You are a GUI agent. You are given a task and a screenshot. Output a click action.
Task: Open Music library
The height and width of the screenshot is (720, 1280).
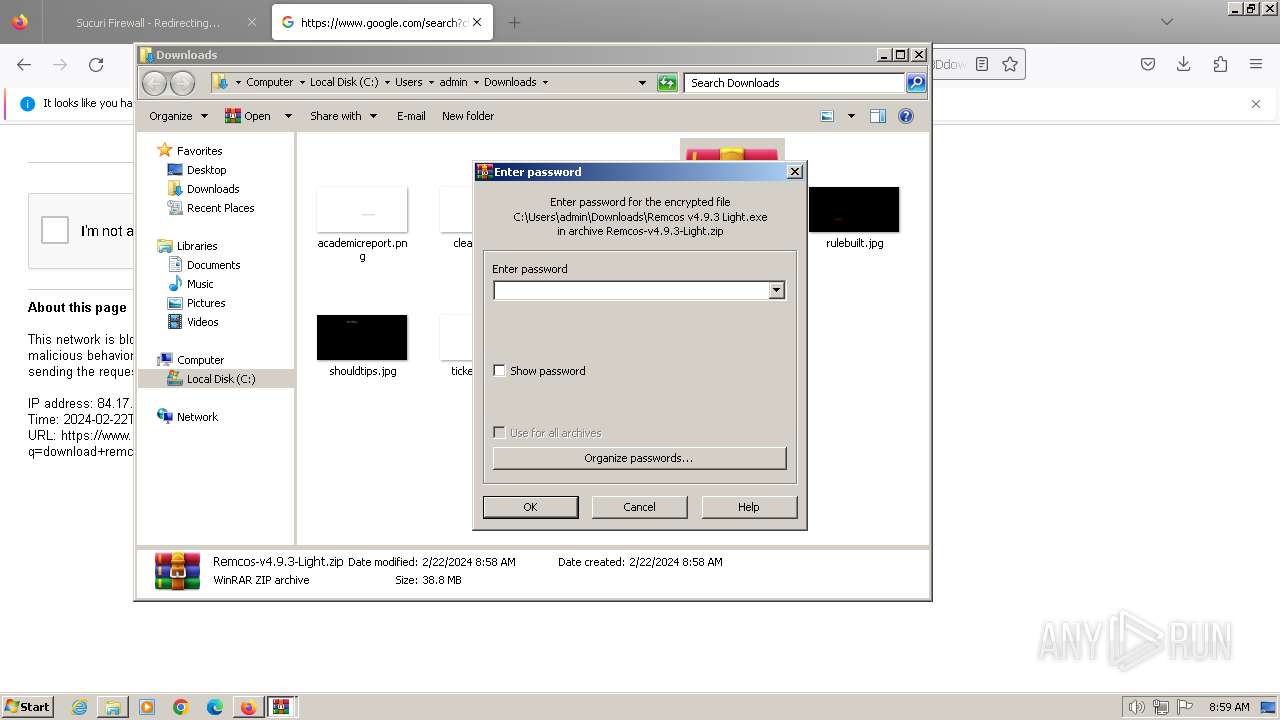(200, 284)
